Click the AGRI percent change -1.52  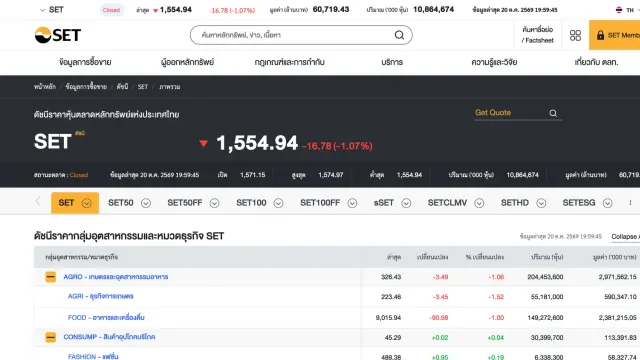tap(496, 297)
